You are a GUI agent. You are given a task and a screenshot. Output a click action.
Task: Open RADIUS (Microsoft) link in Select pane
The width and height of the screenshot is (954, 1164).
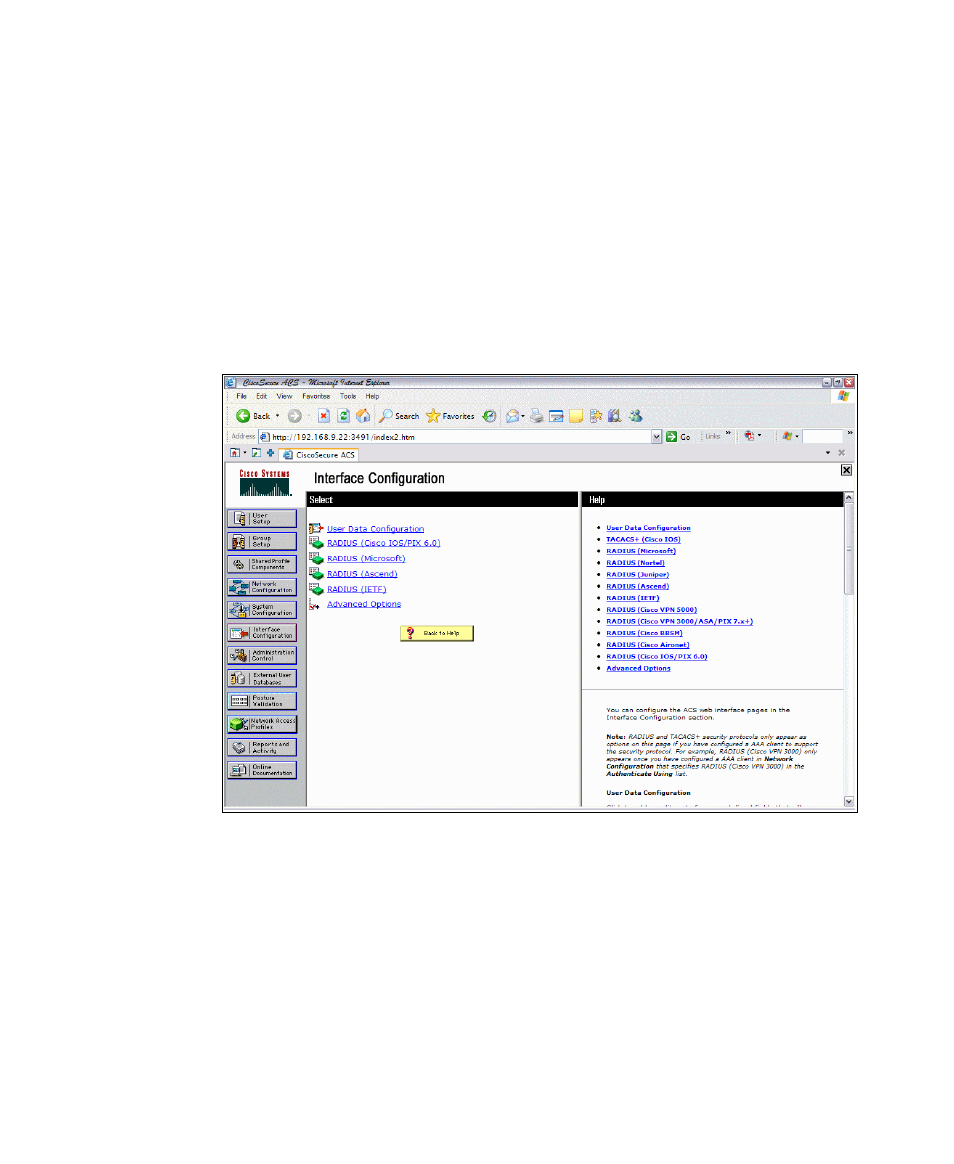[366, 559]
